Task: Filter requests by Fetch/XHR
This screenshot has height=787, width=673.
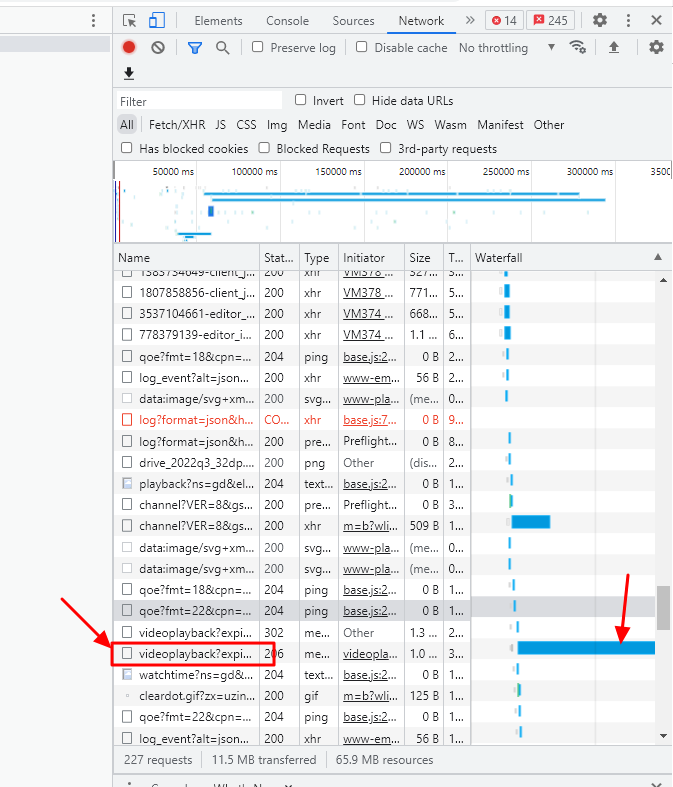Action: point(177,124)
